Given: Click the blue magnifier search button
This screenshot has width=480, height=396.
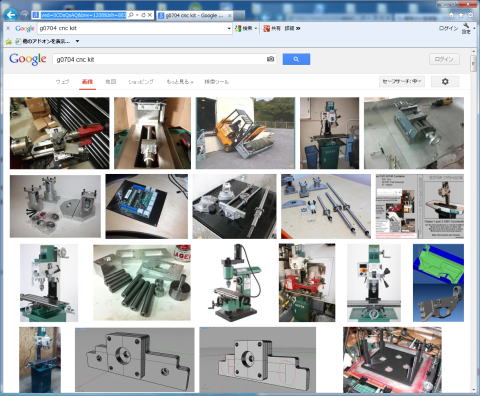Looking at the screenshot, I should [296, 59].
